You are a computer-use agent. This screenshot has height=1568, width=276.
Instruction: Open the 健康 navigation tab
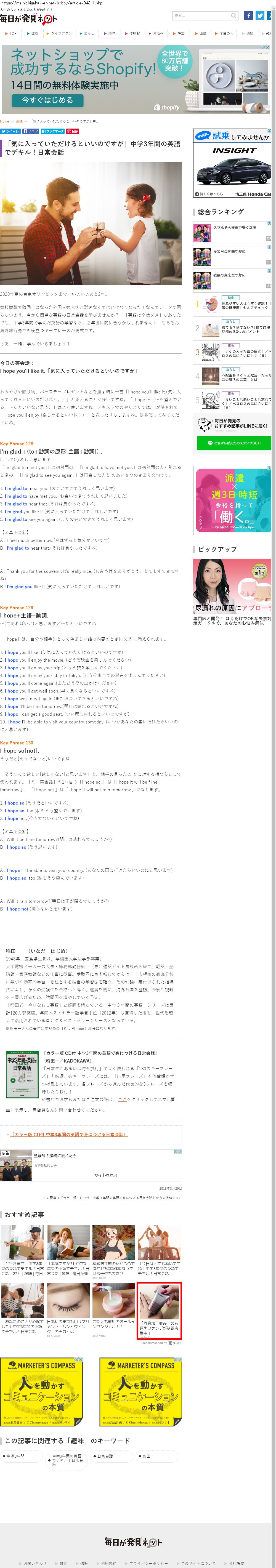click(32, 33)
